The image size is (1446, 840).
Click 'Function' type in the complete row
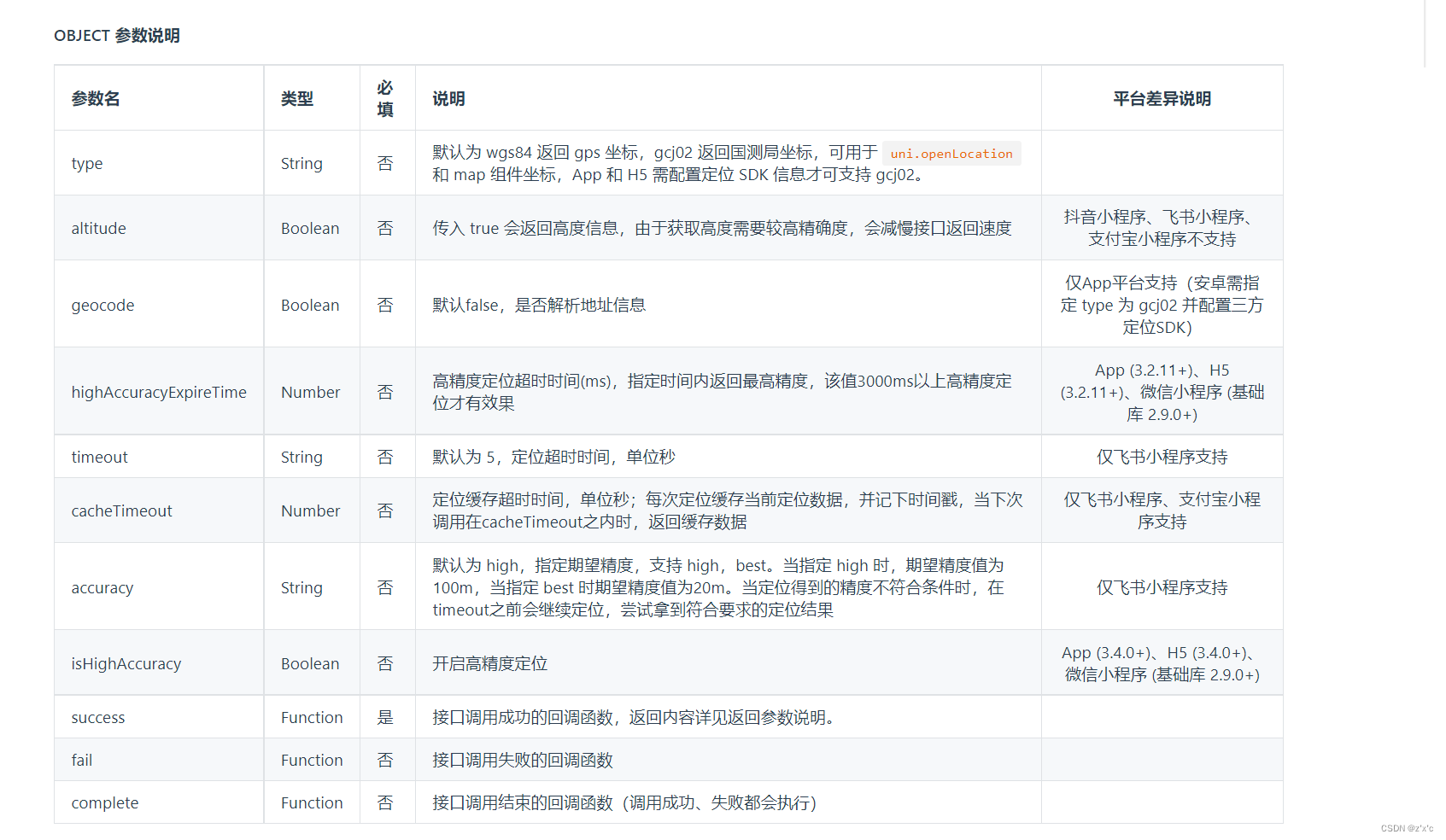[312, 802]
